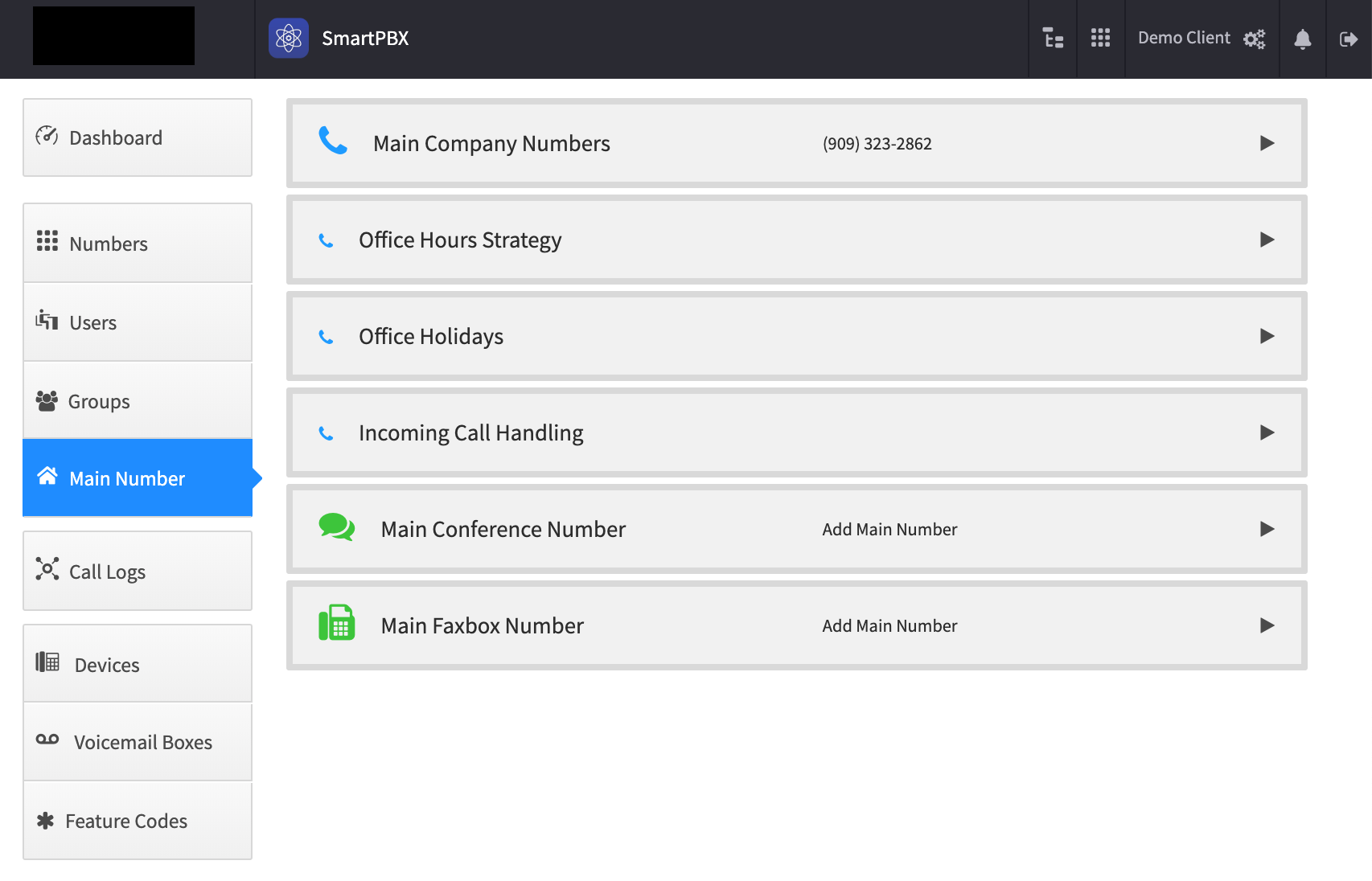Click the green fax machine icon

[x=336, y=623]
